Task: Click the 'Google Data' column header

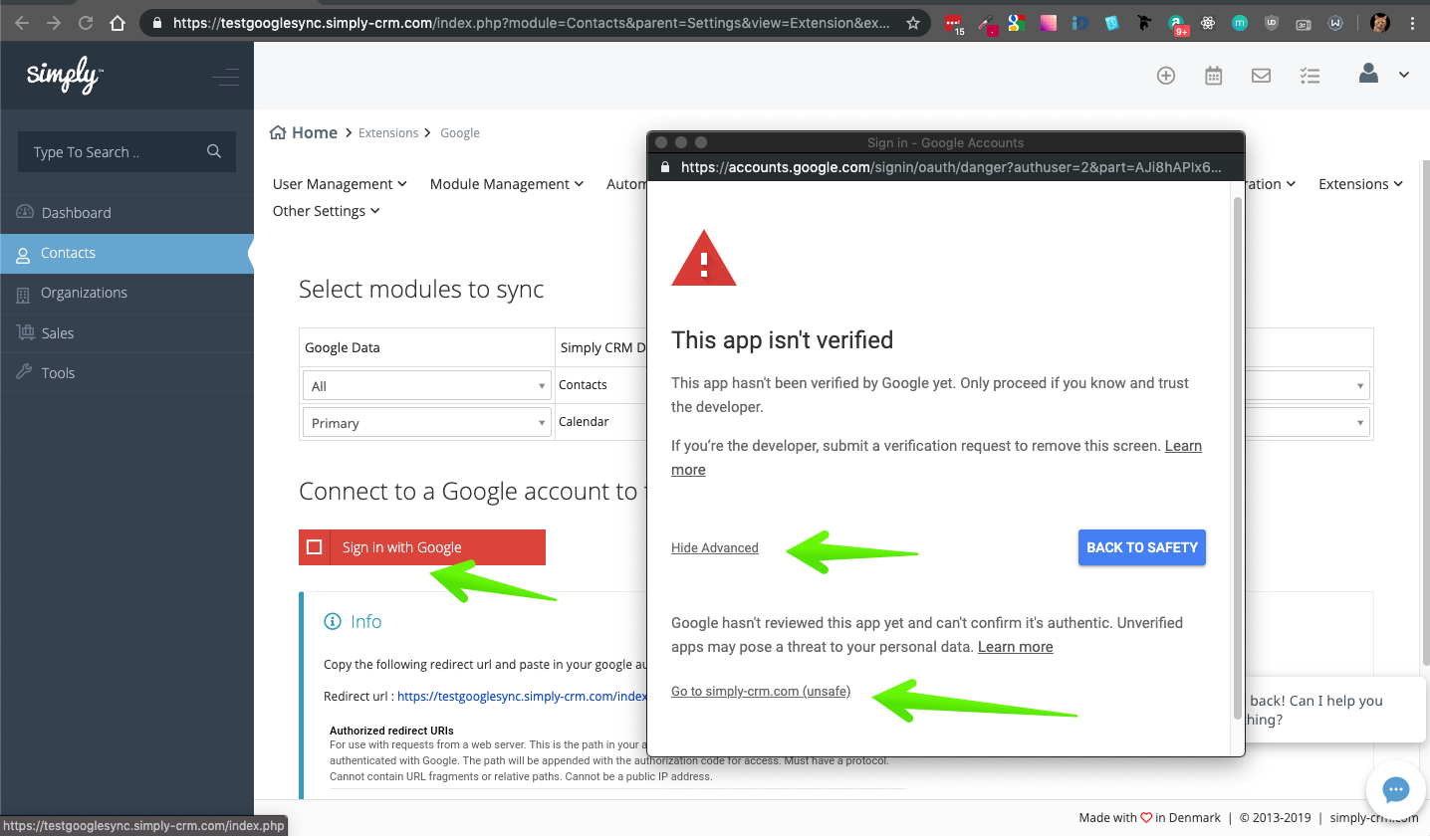Action: click(x=343, y=347)
